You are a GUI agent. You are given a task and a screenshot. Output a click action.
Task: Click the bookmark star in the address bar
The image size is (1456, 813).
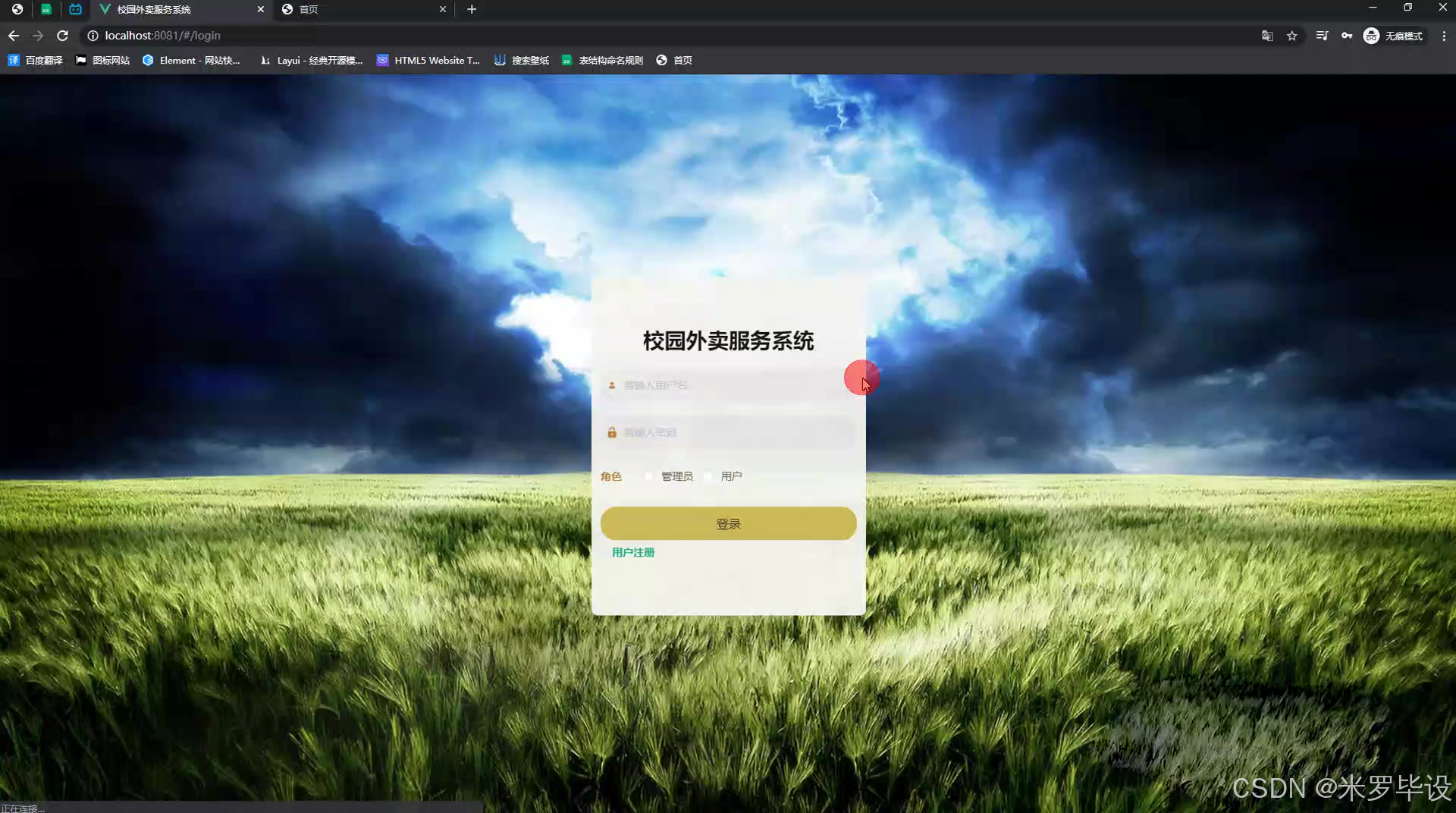(1292, 36)
